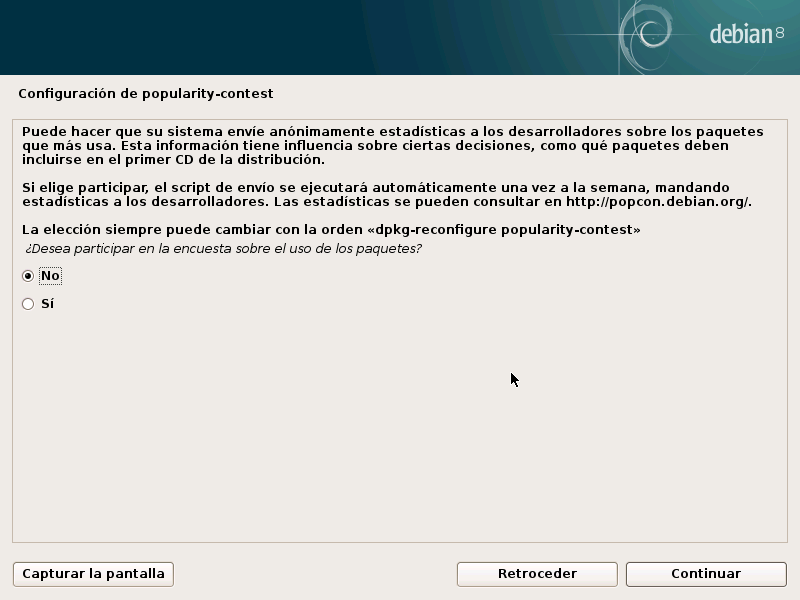The width and height of the screenshot is (800, 600).
Task: Click the Retroceder button
Action: (x=537, y=574)
